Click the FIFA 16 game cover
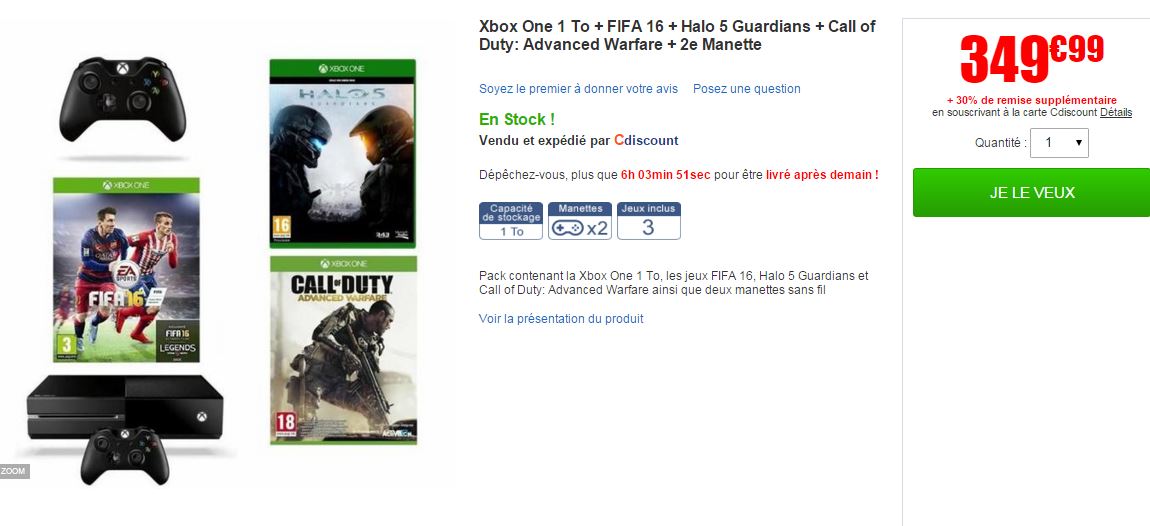Image resolution: width=1150 pixels, height=526 pixels. click(126, 270)
